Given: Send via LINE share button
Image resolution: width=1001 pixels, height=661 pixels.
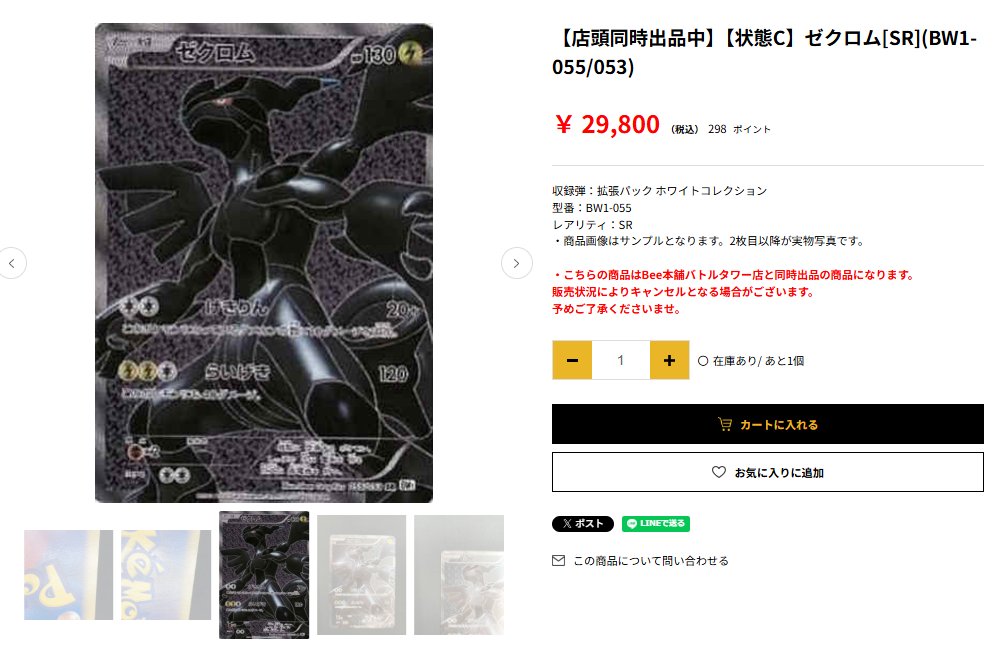Looking at the screenshot, I should (656, 524).
